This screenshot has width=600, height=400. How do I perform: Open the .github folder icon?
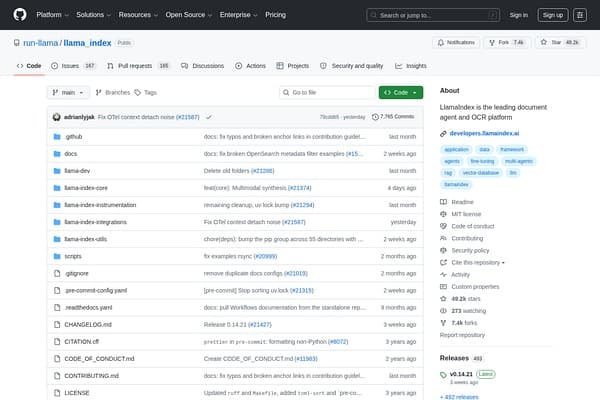57,137
